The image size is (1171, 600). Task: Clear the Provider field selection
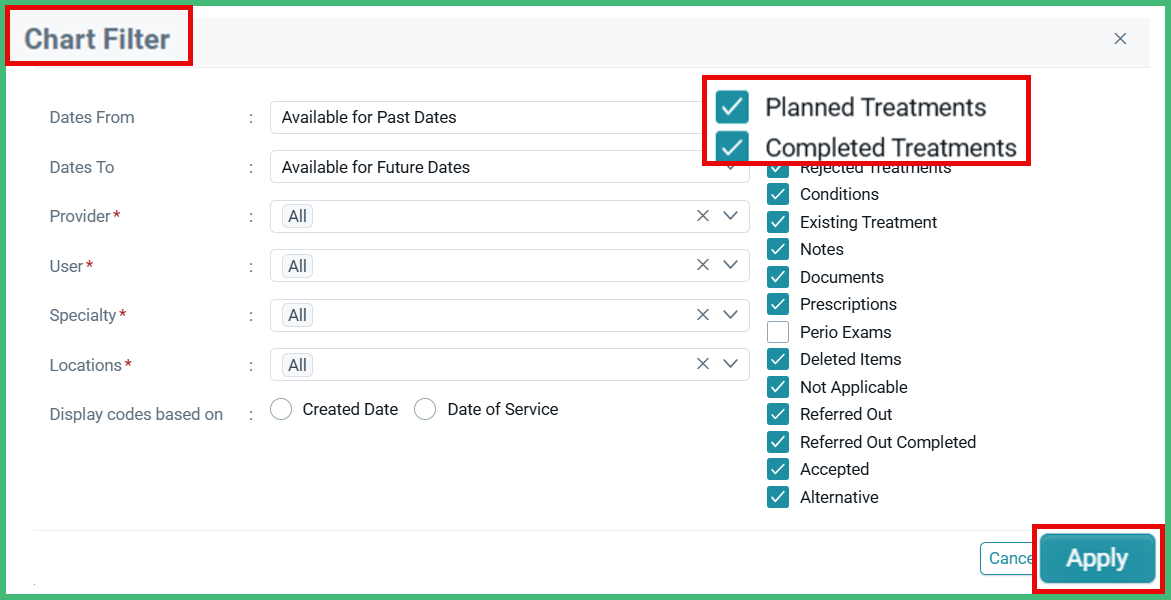[x=702, y=216]
